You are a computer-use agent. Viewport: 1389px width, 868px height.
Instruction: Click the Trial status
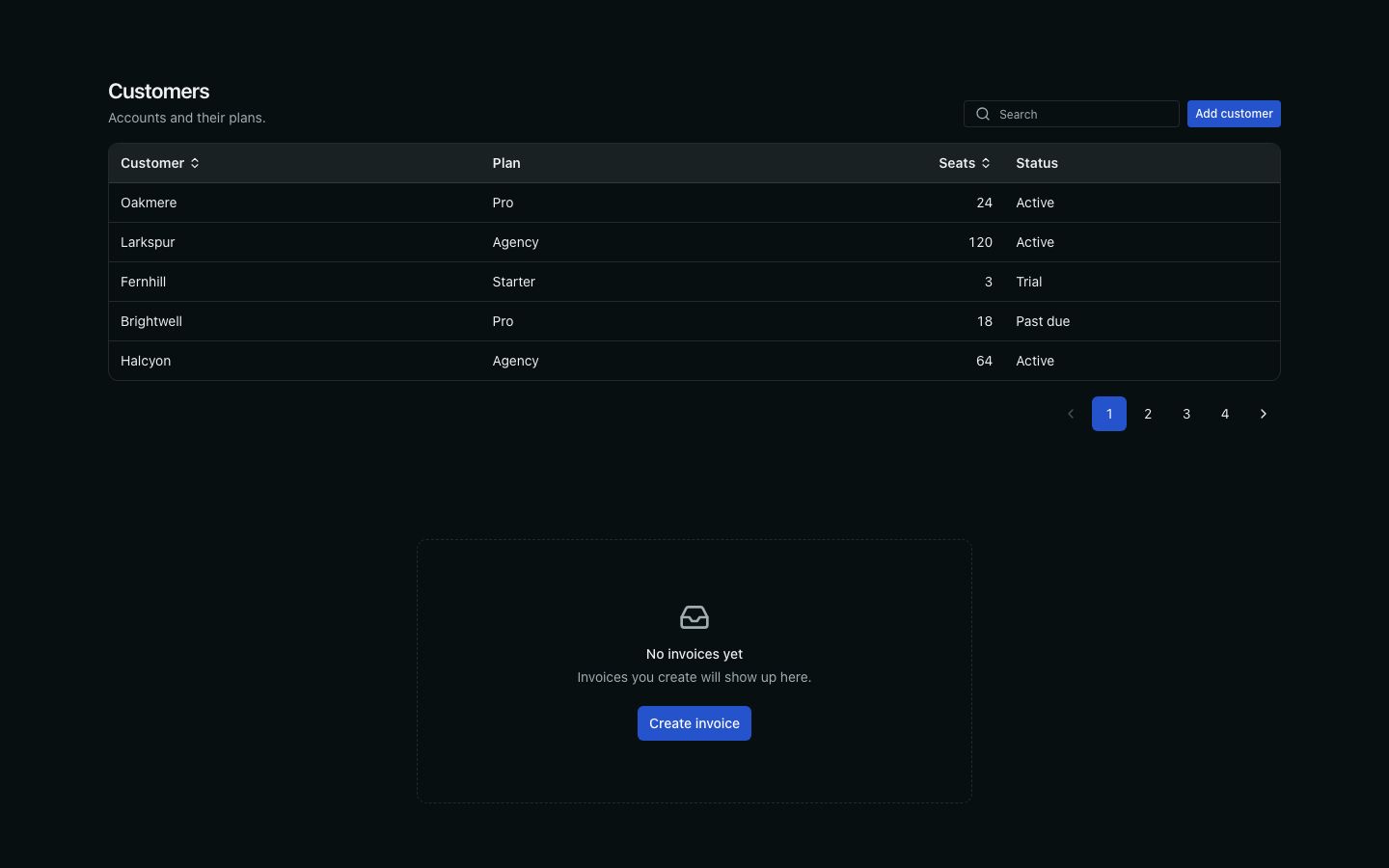[1029, 282]
